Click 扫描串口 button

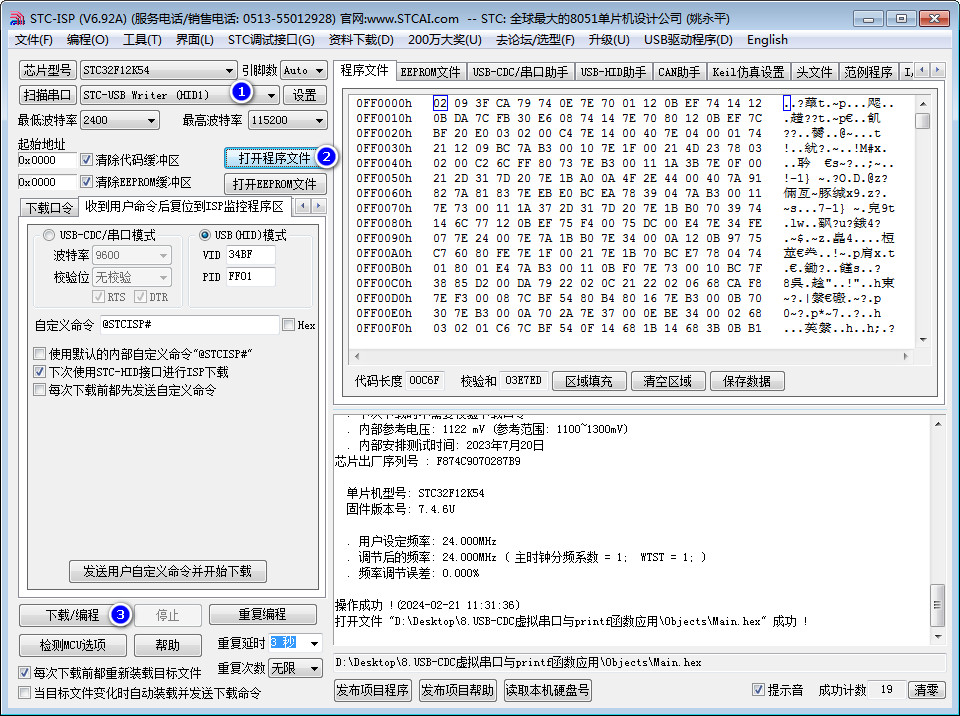pyautogui.click(x=47, y=95)
